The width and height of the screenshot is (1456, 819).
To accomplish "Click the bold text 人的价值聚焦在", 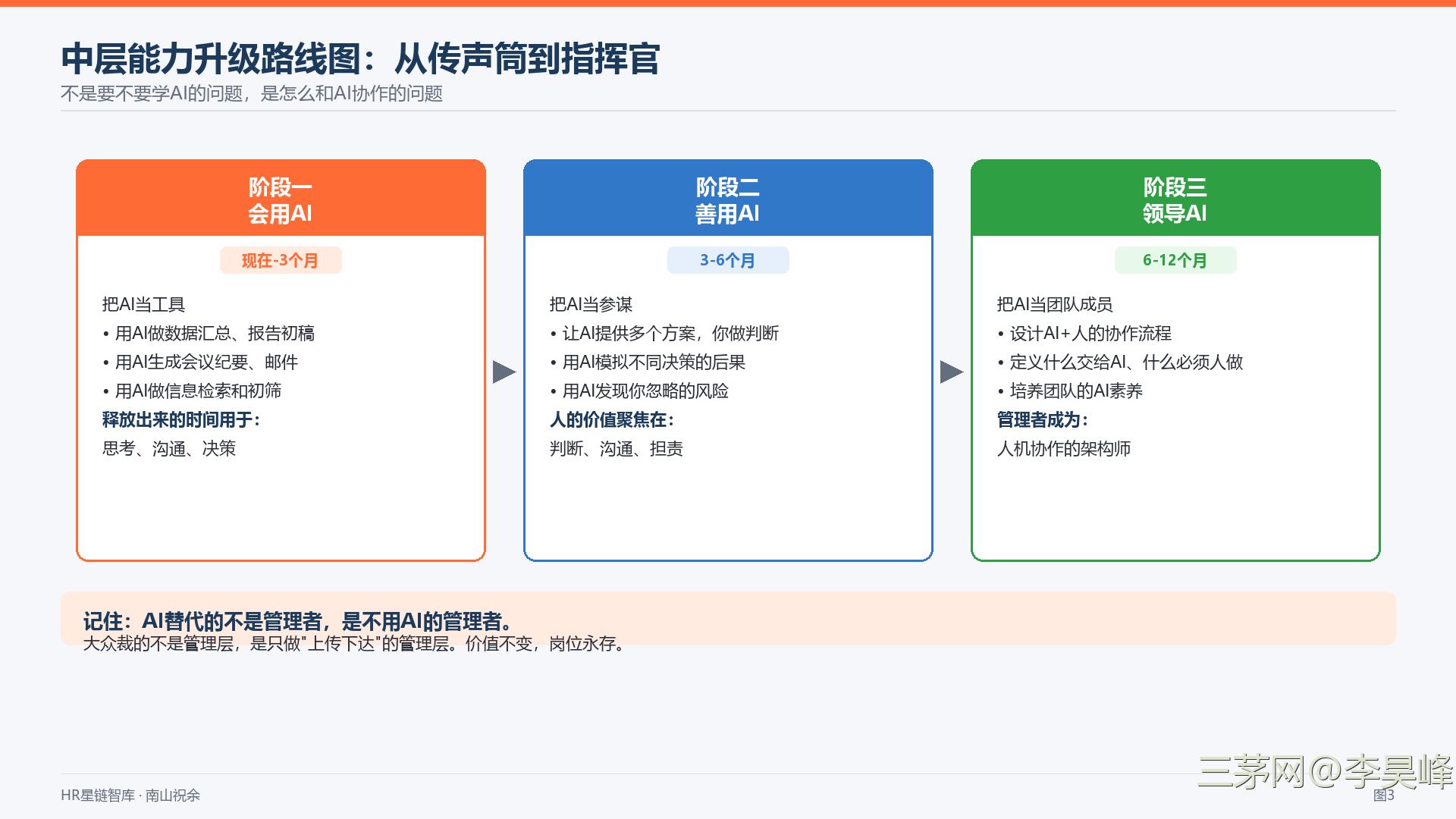I will [x=612, y=419].
